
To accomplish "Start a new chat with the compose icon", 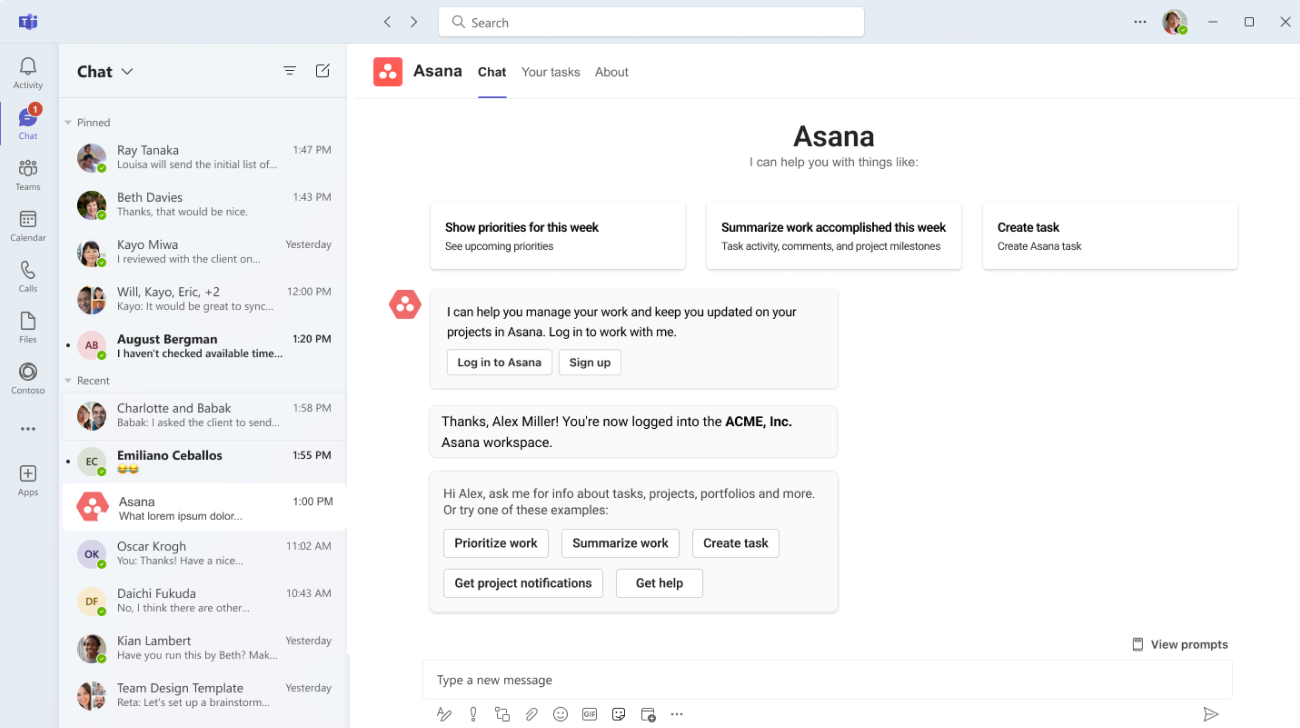I will tap(322, 71).
